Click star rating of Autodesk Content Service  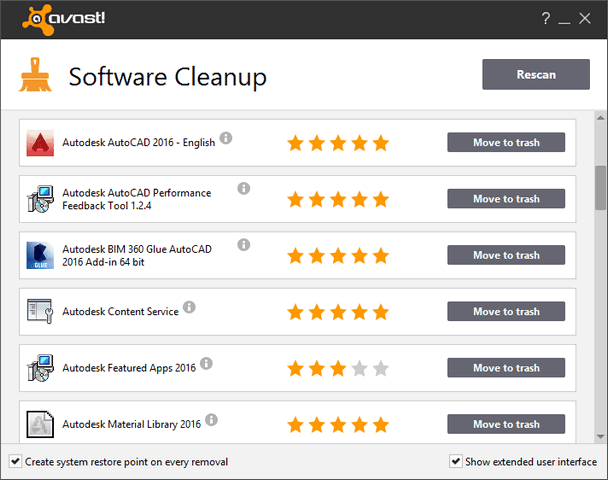338,312
